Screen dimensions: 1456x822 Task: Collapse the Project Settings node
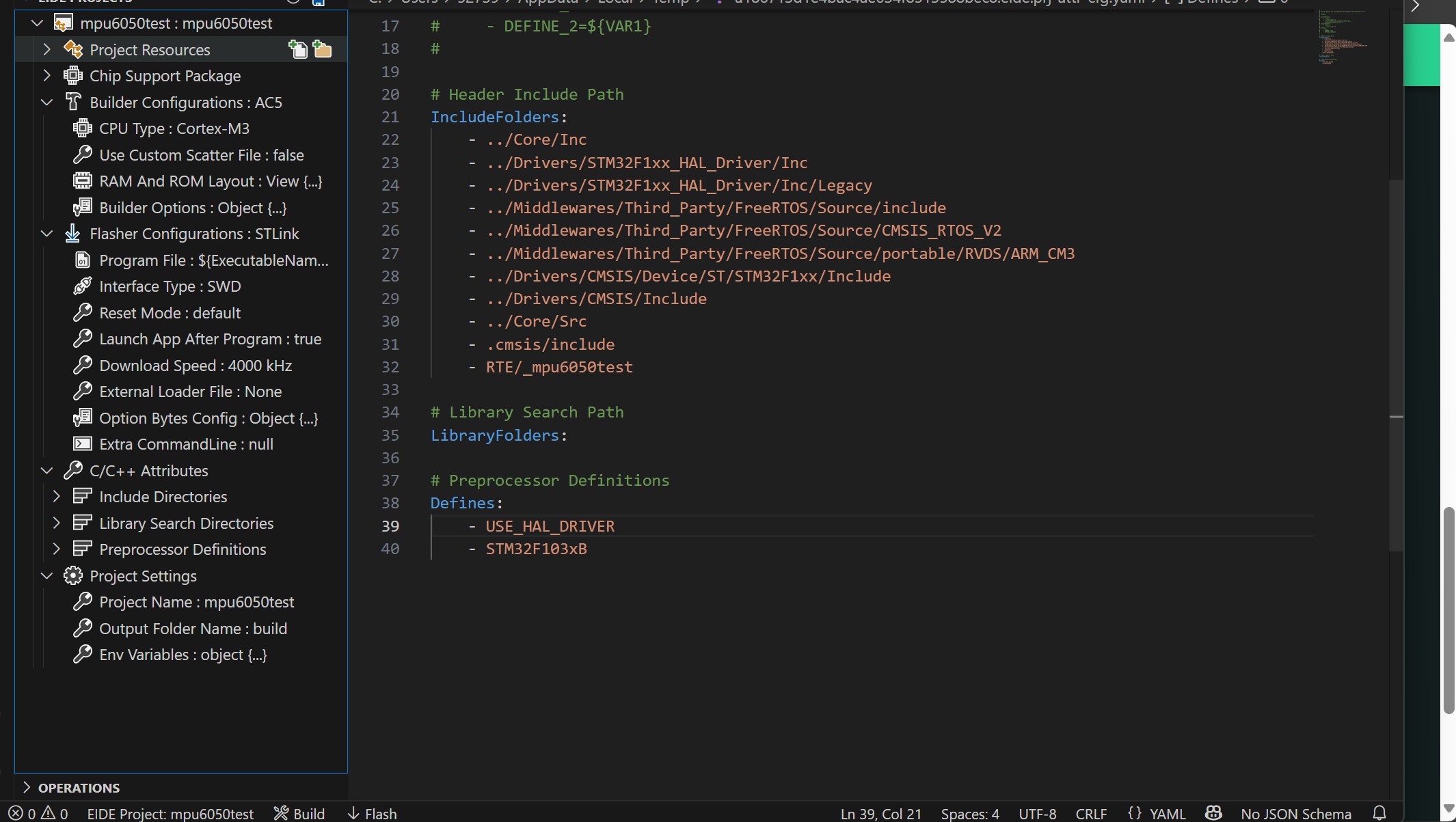pyautogui.click(x=47, y=575)
